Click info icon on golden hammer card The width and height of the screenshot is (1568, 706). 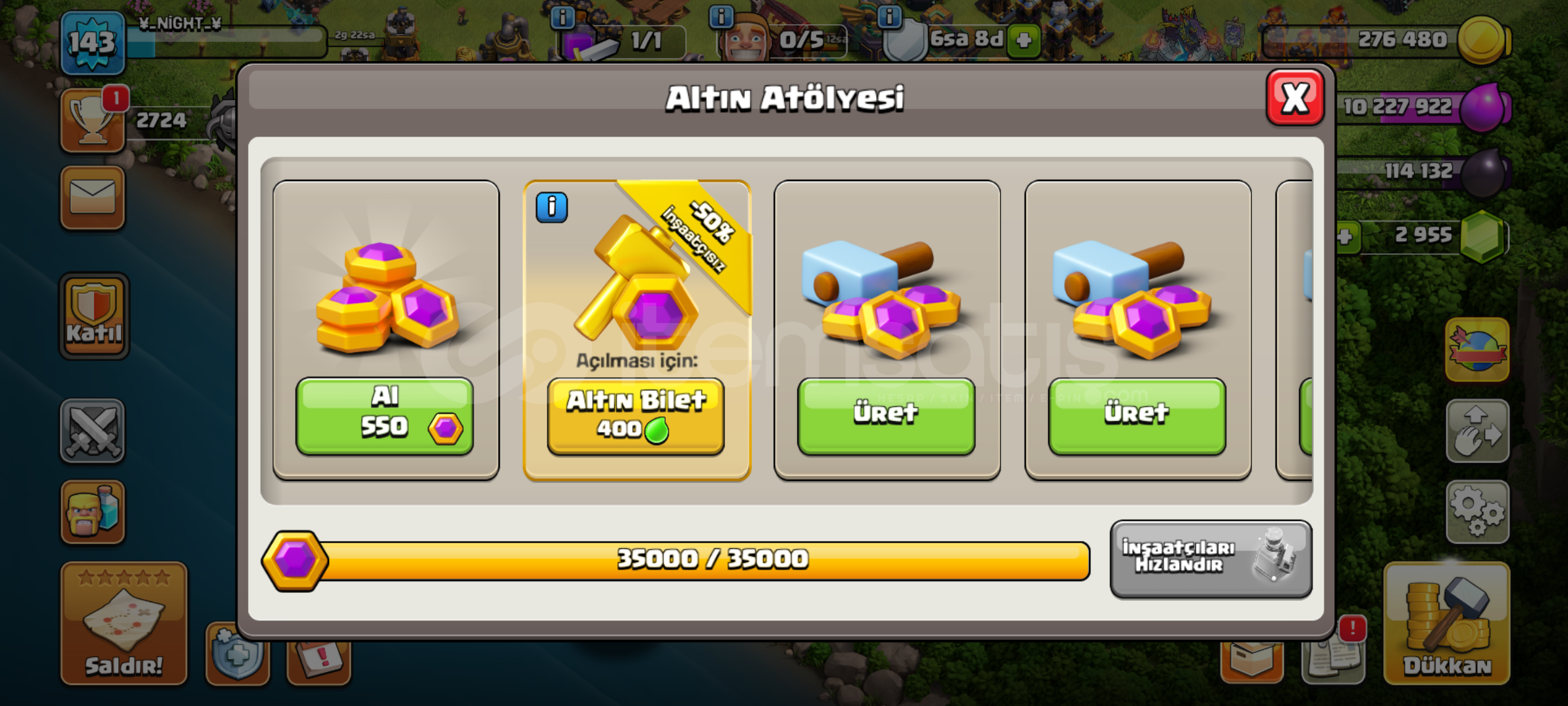pos(551,208)
